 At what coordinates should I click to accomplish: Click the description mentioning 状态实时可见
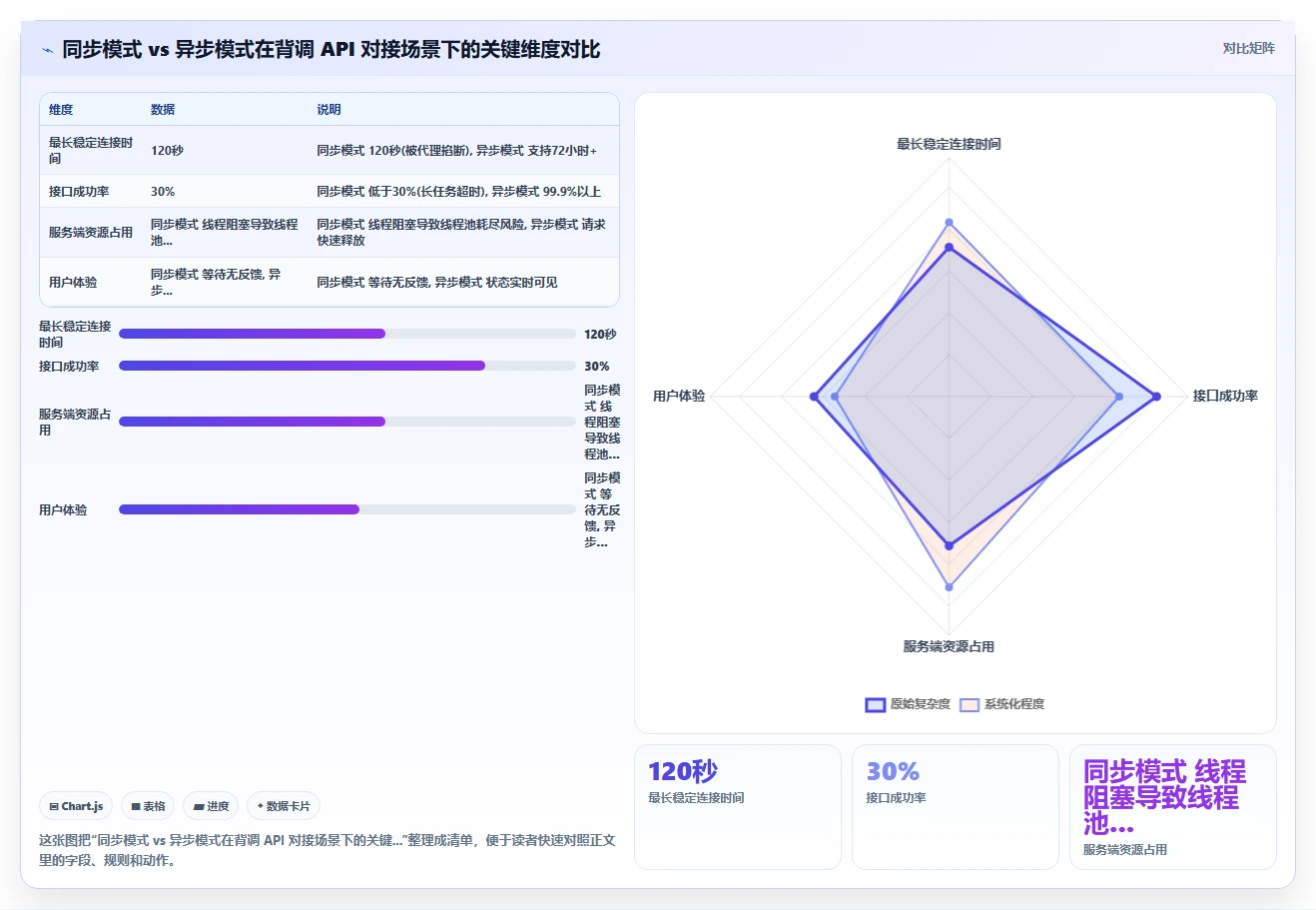point(437,283)
